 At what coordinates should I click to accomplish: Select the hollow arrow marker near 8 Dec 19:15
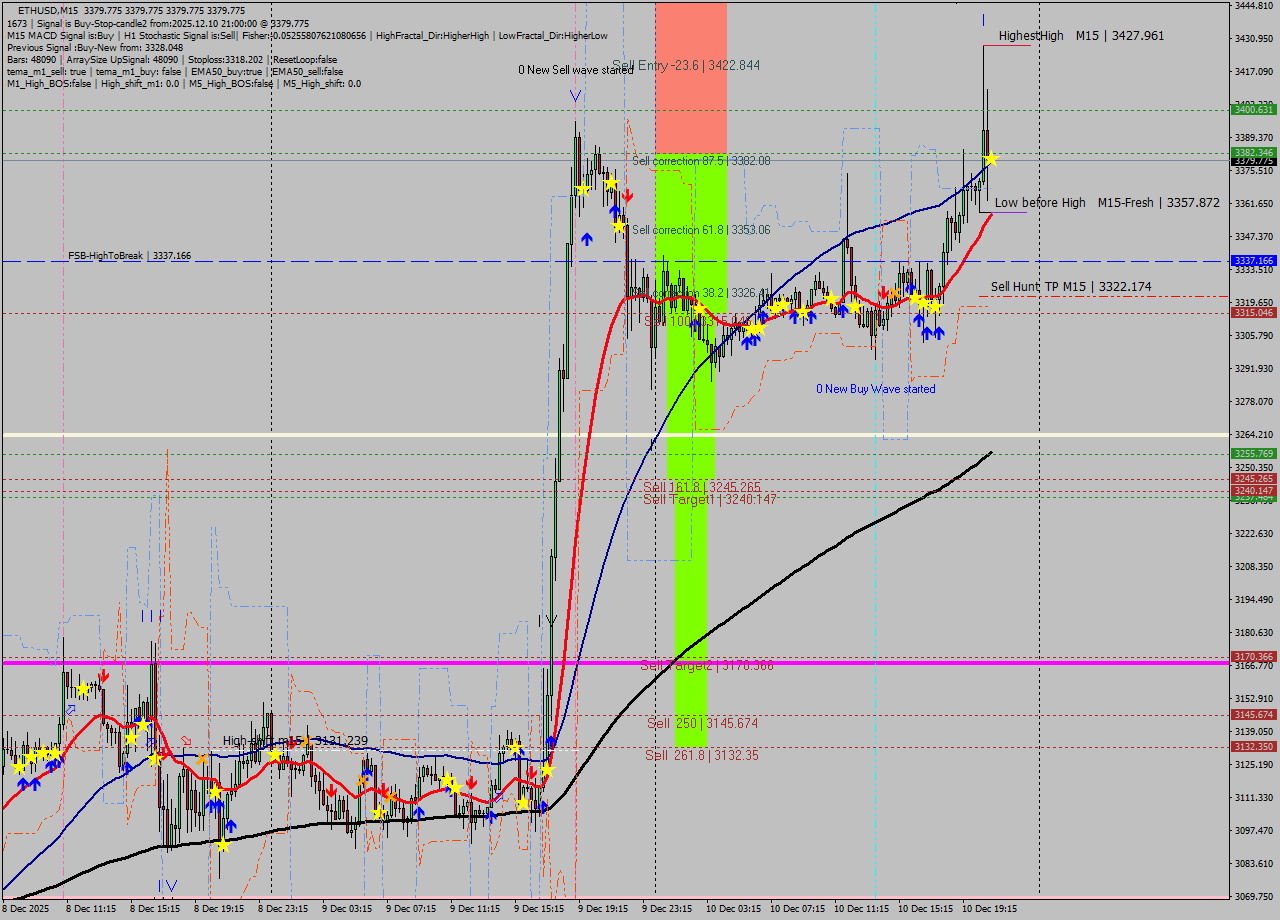[x=186, y=740]
